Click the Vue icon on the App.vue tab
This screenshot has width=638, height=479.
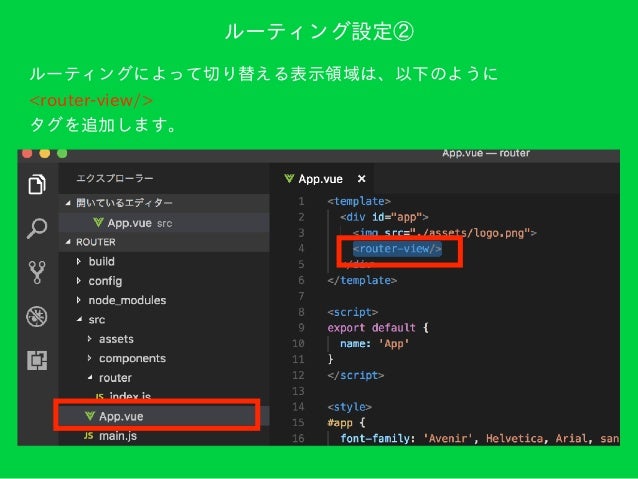[289, 179]
